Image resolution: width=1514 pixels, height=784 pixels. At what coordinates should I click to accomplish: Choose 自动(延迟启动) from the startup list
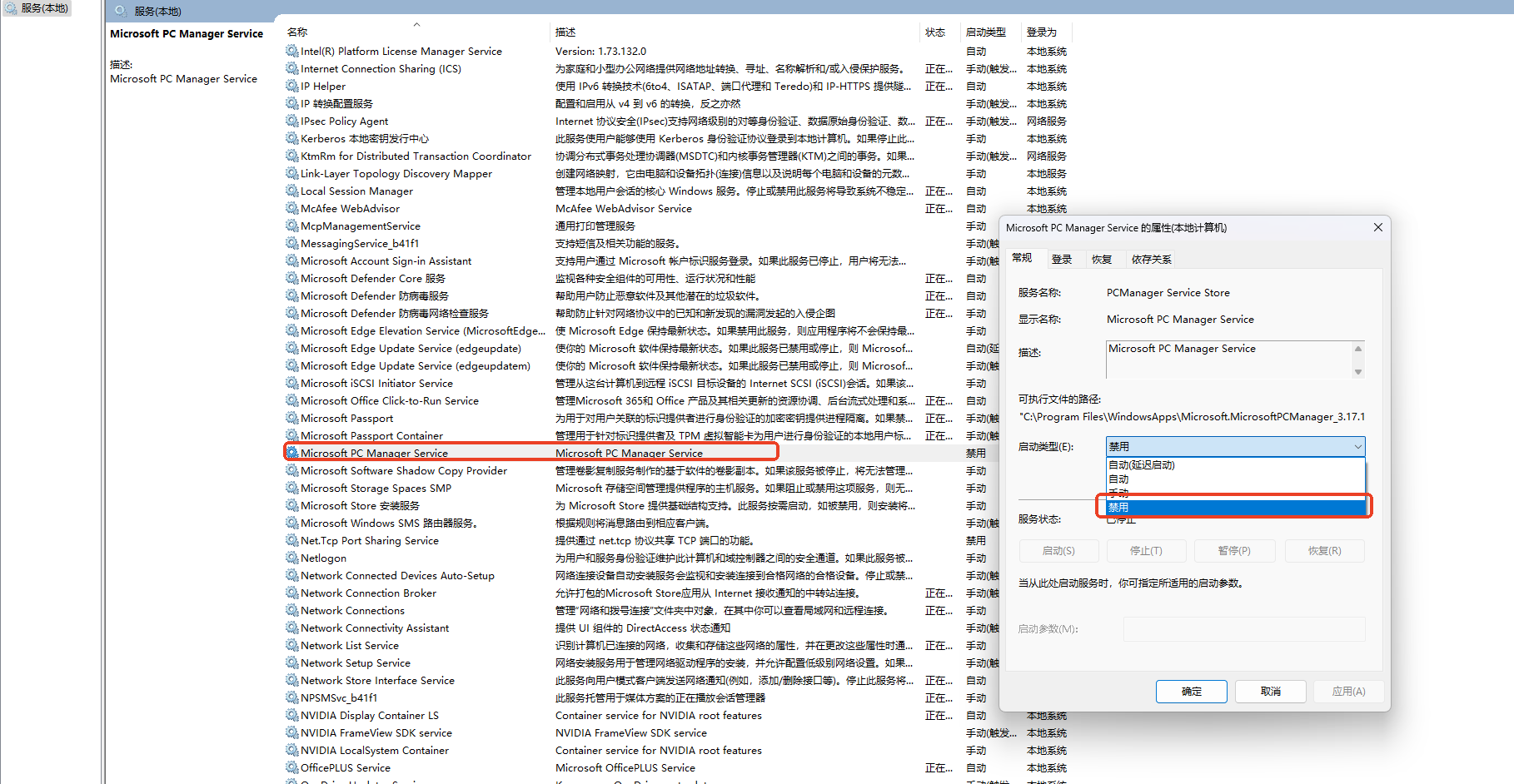point(1142,465)
